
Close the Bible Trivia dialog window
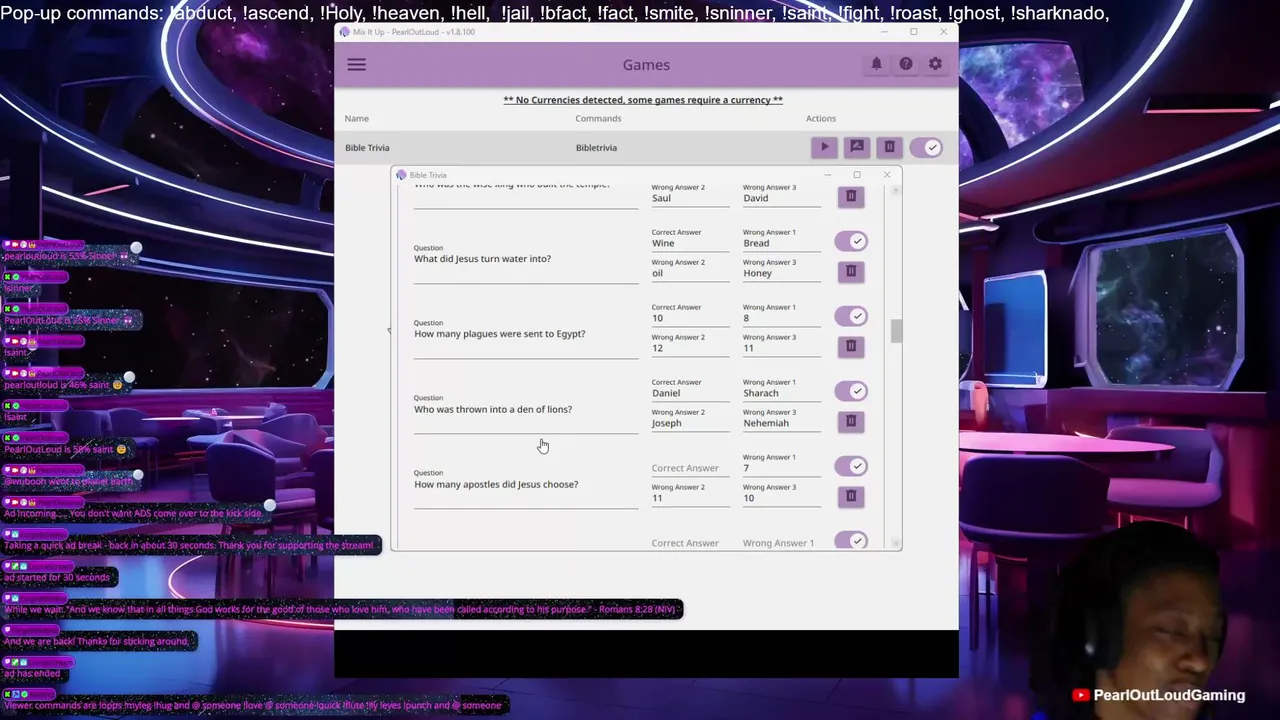click(887, 175)
